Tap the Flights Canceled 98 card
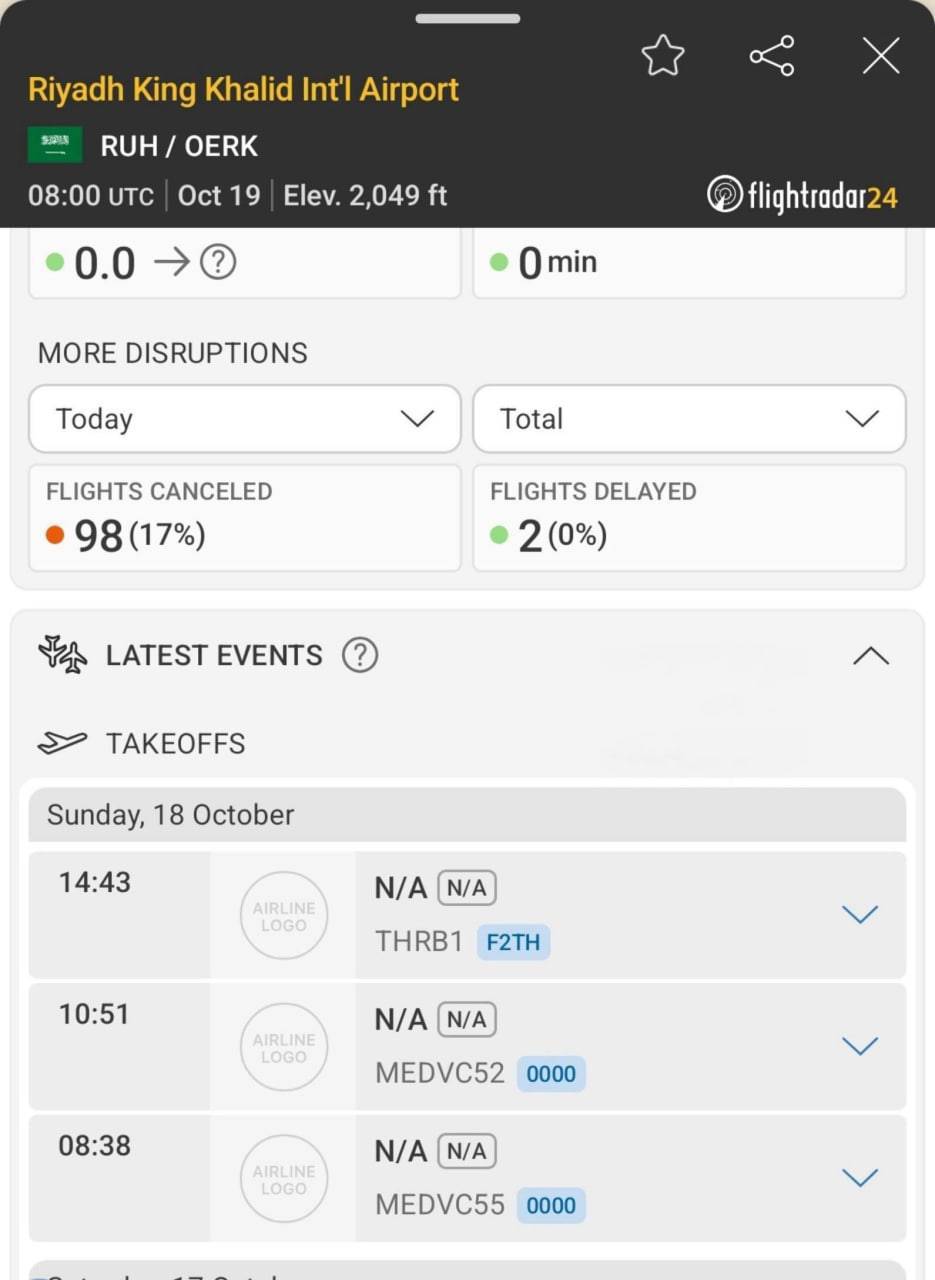Viewport: 935px width, 1280px height. pos(245,518)
